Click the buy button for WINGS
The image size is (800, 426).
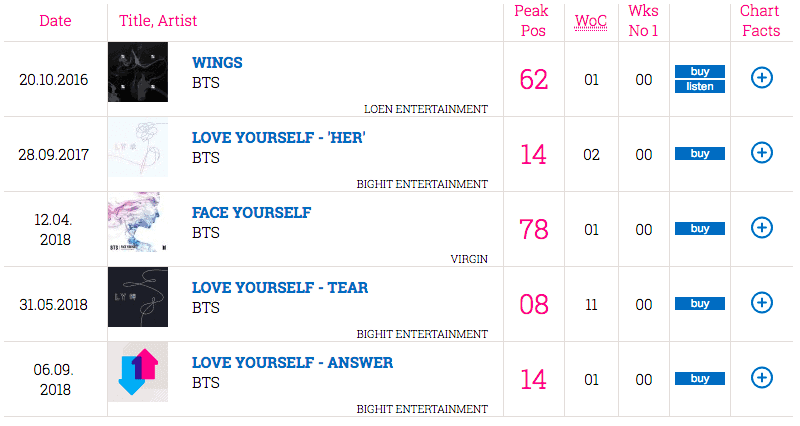(x=700, y=71)
